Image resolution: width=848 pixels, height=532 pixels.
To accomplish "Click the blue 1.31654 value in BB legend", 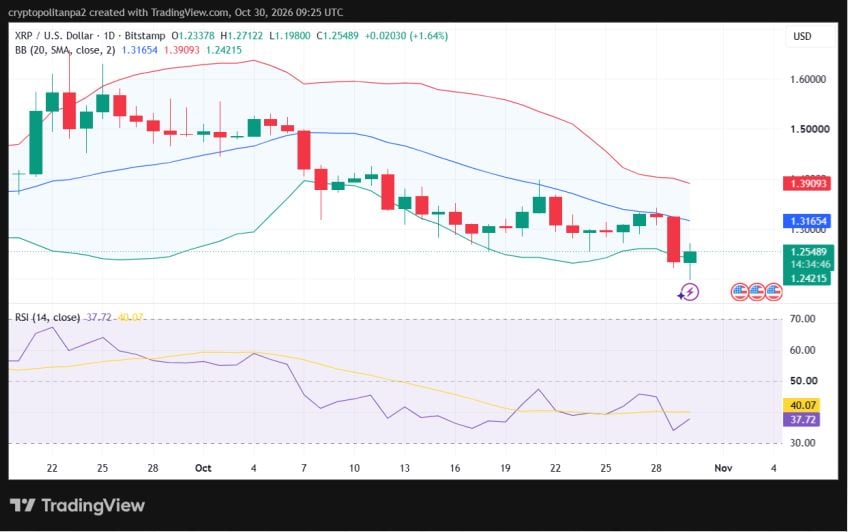I will (140, 50).
